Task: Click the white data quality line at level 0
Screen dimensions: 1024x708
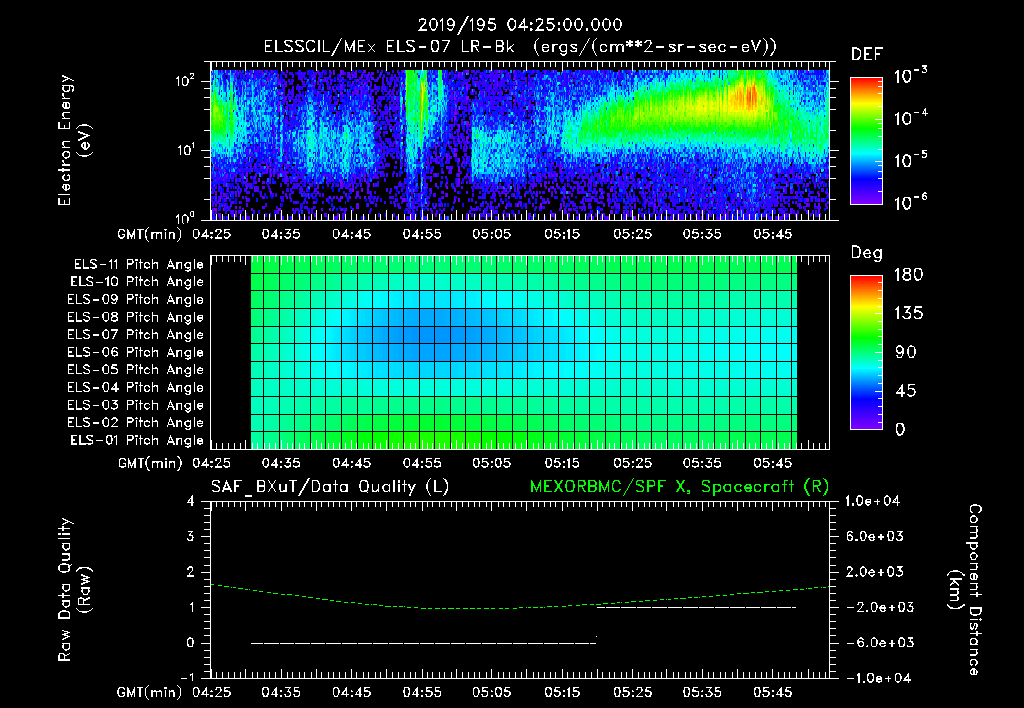Action: (x=424, y=643)
